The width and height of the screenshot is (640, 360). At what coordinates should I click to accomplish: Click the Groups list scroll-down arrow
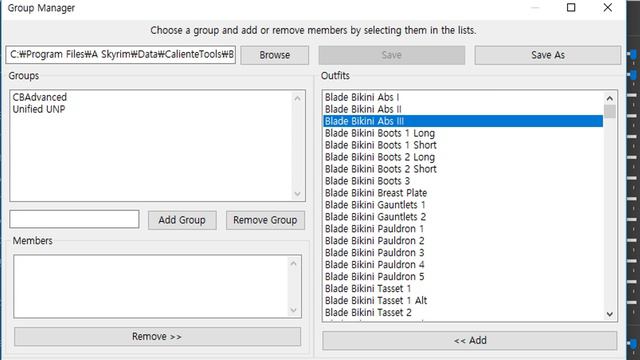click(x=297, y=194)
